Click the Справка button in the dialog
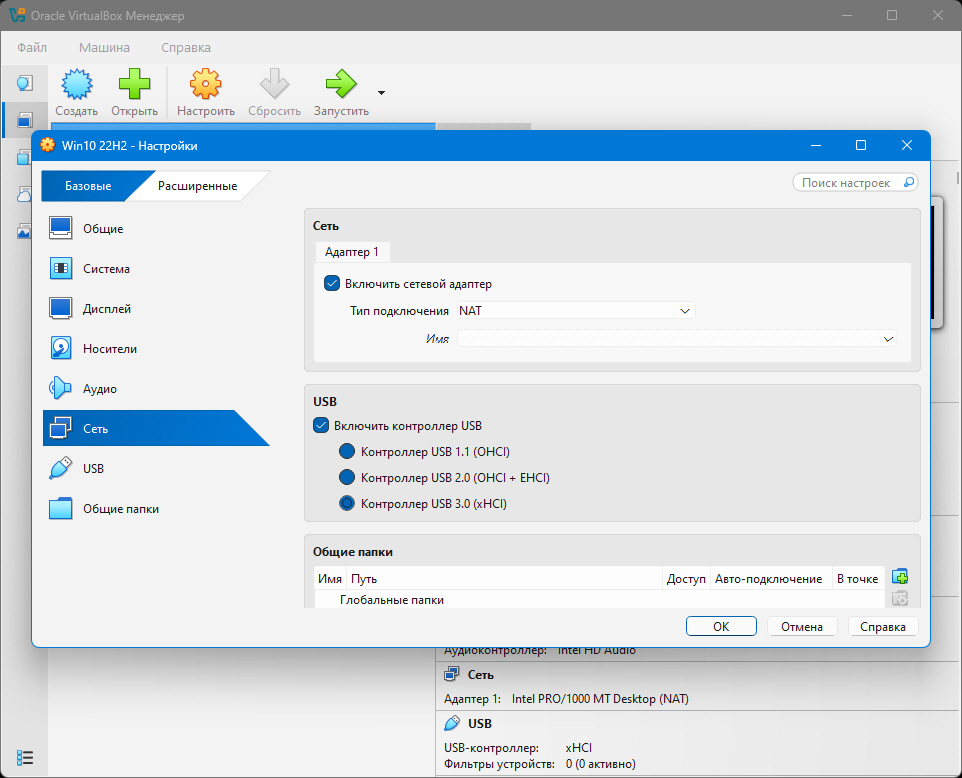 [883, 626]
